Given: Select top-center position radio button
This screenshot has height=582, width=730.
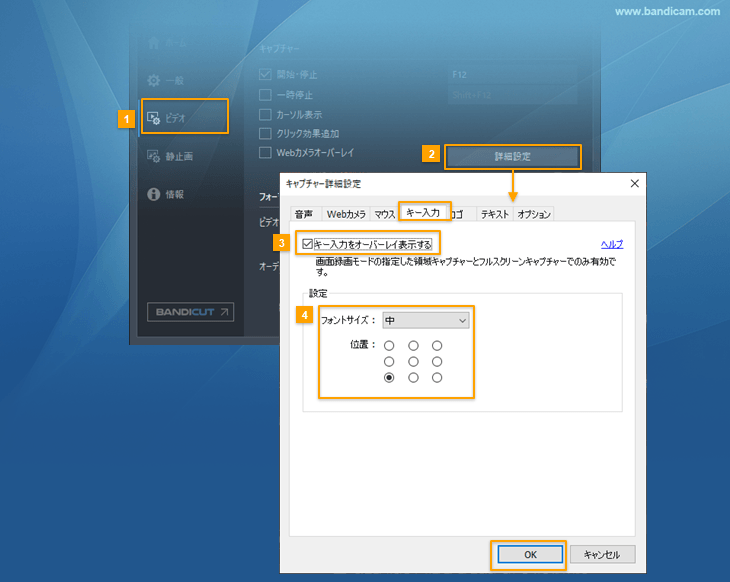Looking at the screenshot, I should click(413, 345).
